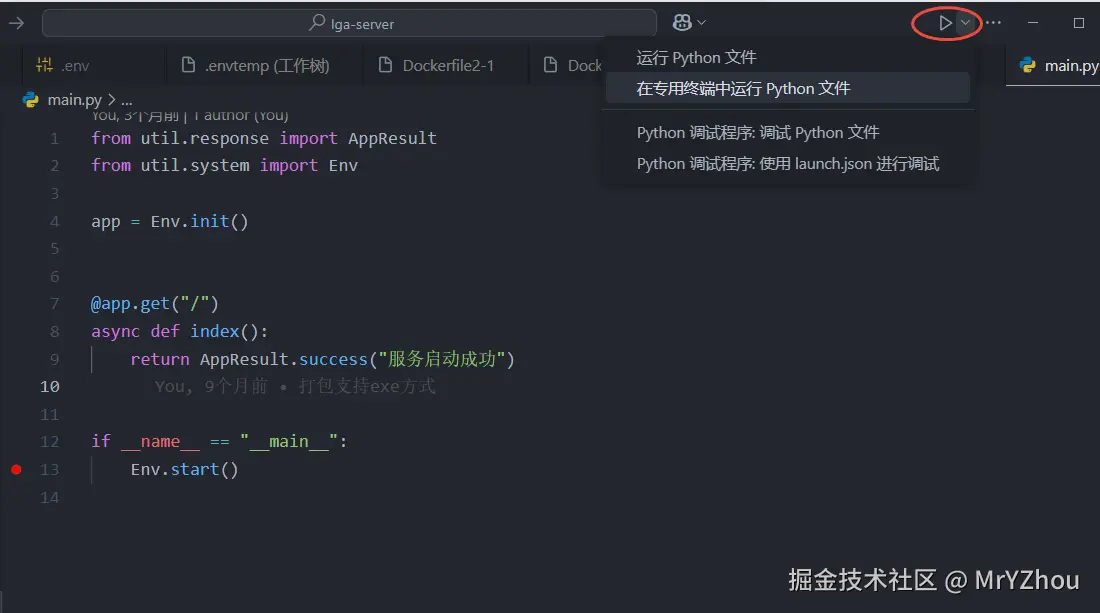The height and width of the screenshot is (613, 1100).
Task: Expand the breadcrumb ellipsis after main.py
Action: click(126, 99)
